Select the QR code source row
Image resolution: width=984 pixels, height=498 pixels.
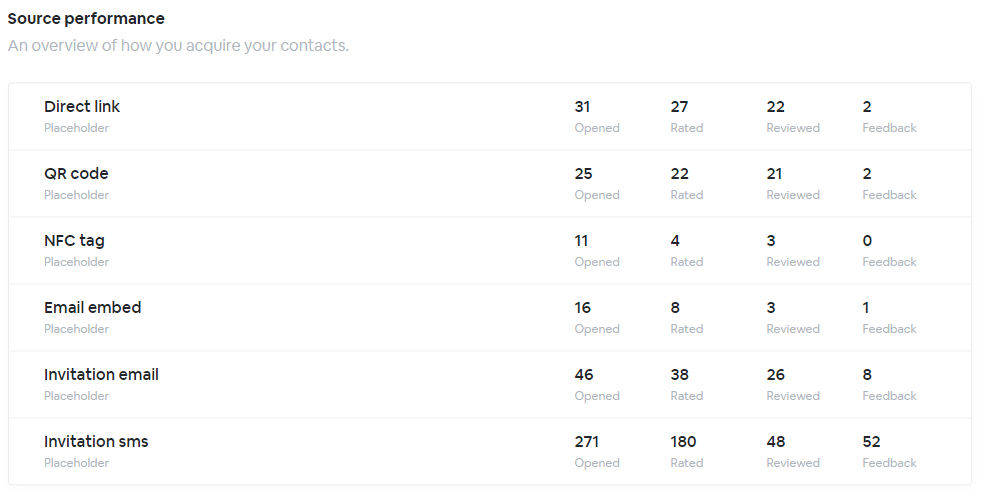pos(76,174)
